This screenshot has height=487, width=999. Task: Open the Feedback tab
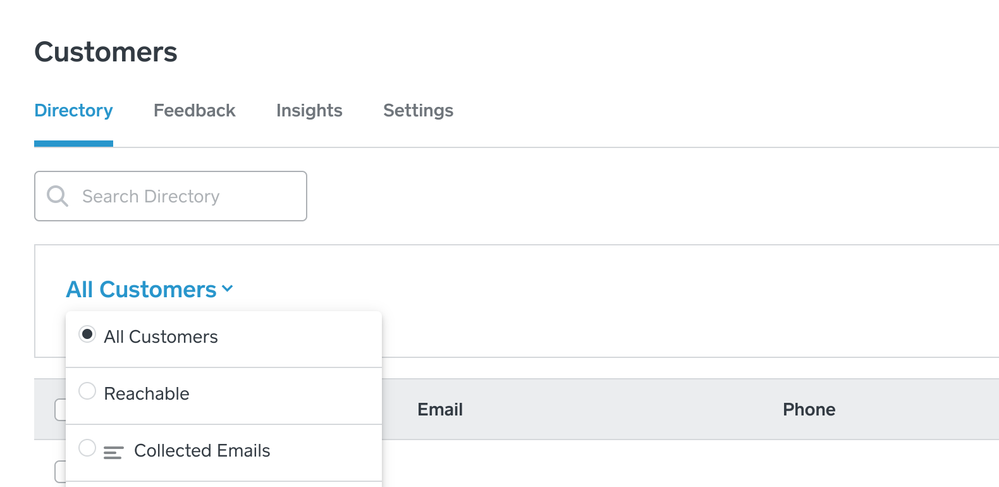click(194, 111)
